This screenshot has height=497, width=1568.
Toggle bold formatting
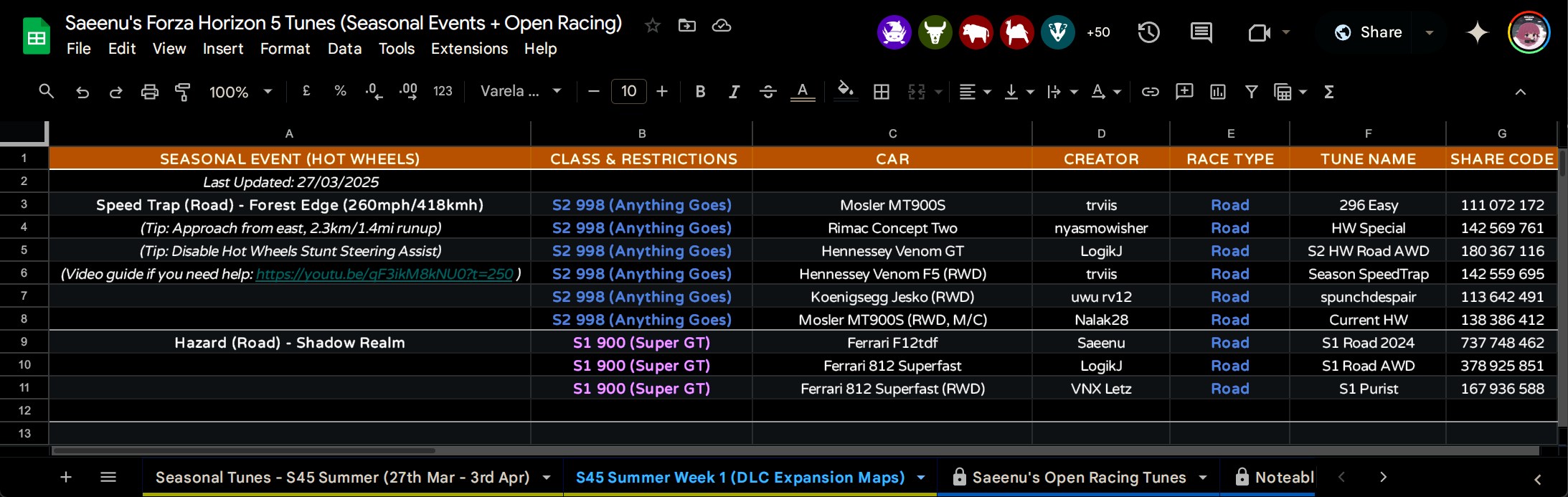pyautogui.click(x=701, y=92)
